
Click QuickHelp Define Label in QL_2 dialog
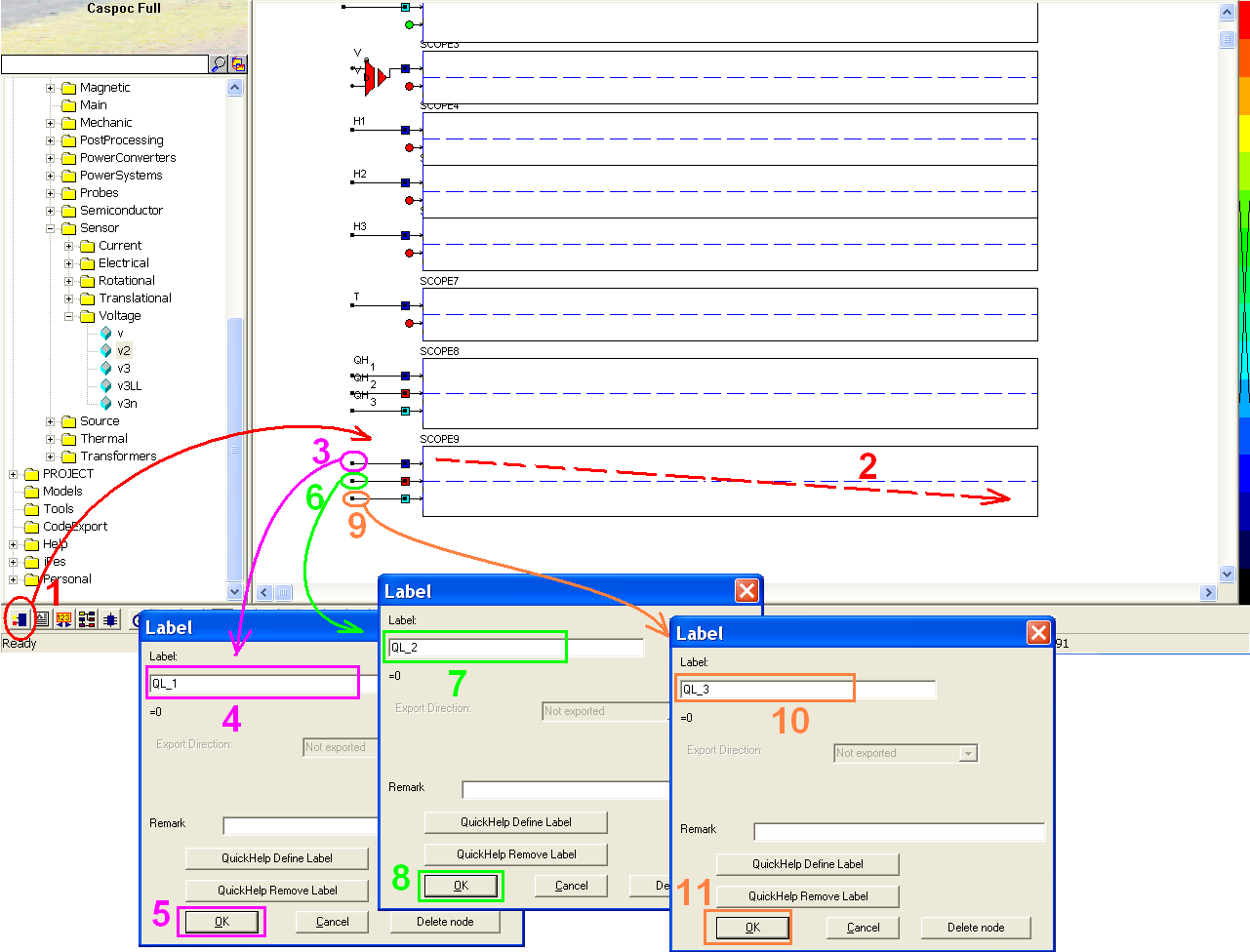pyautogui.click(x=516, y=822)
